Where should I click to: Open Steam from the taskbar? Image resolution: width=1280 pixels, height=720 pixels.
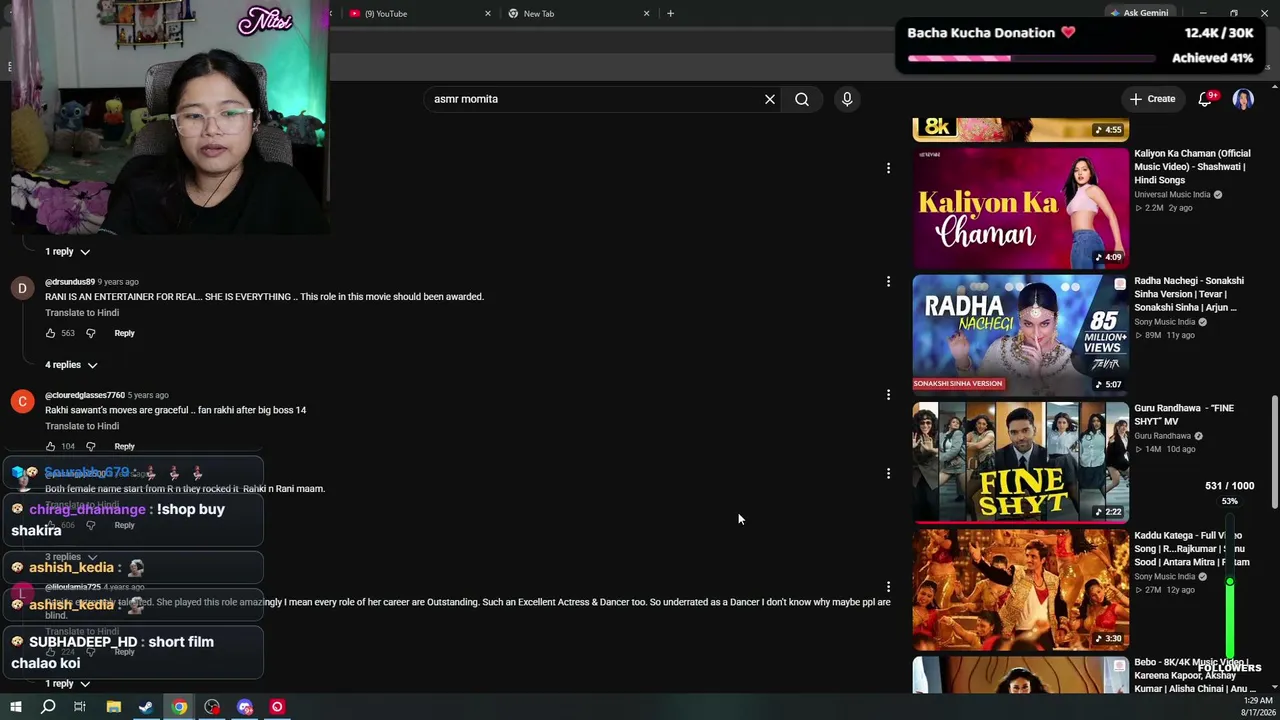(146, 707)
